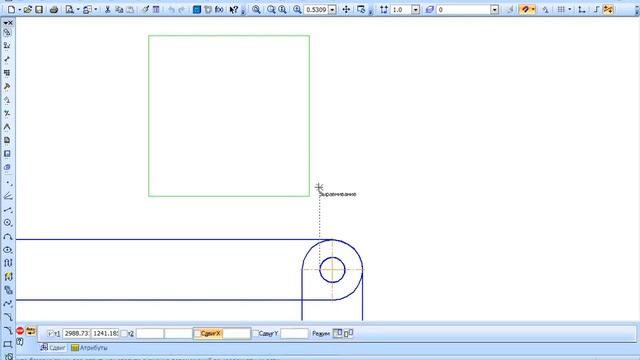
Task: Switch to the Сдвиг tab
Action: pyautogui.click(x=53, y=348)
